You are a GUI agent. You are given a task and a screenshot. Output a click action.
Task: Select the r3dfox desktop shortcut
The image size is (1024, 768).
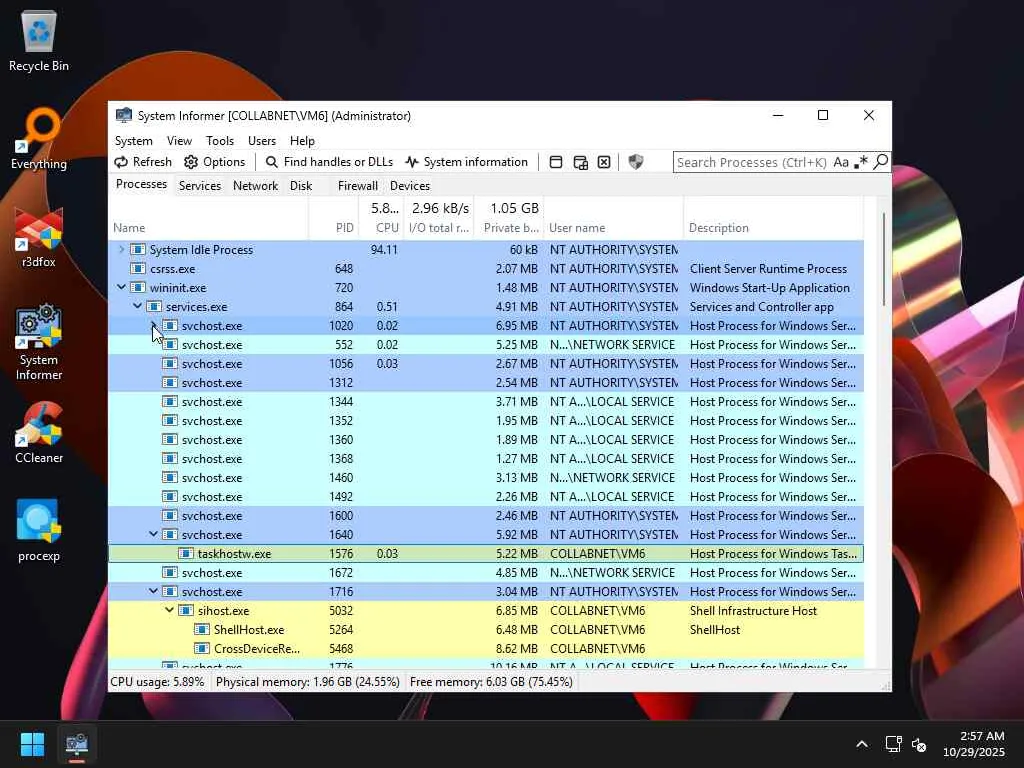[39, 236]
